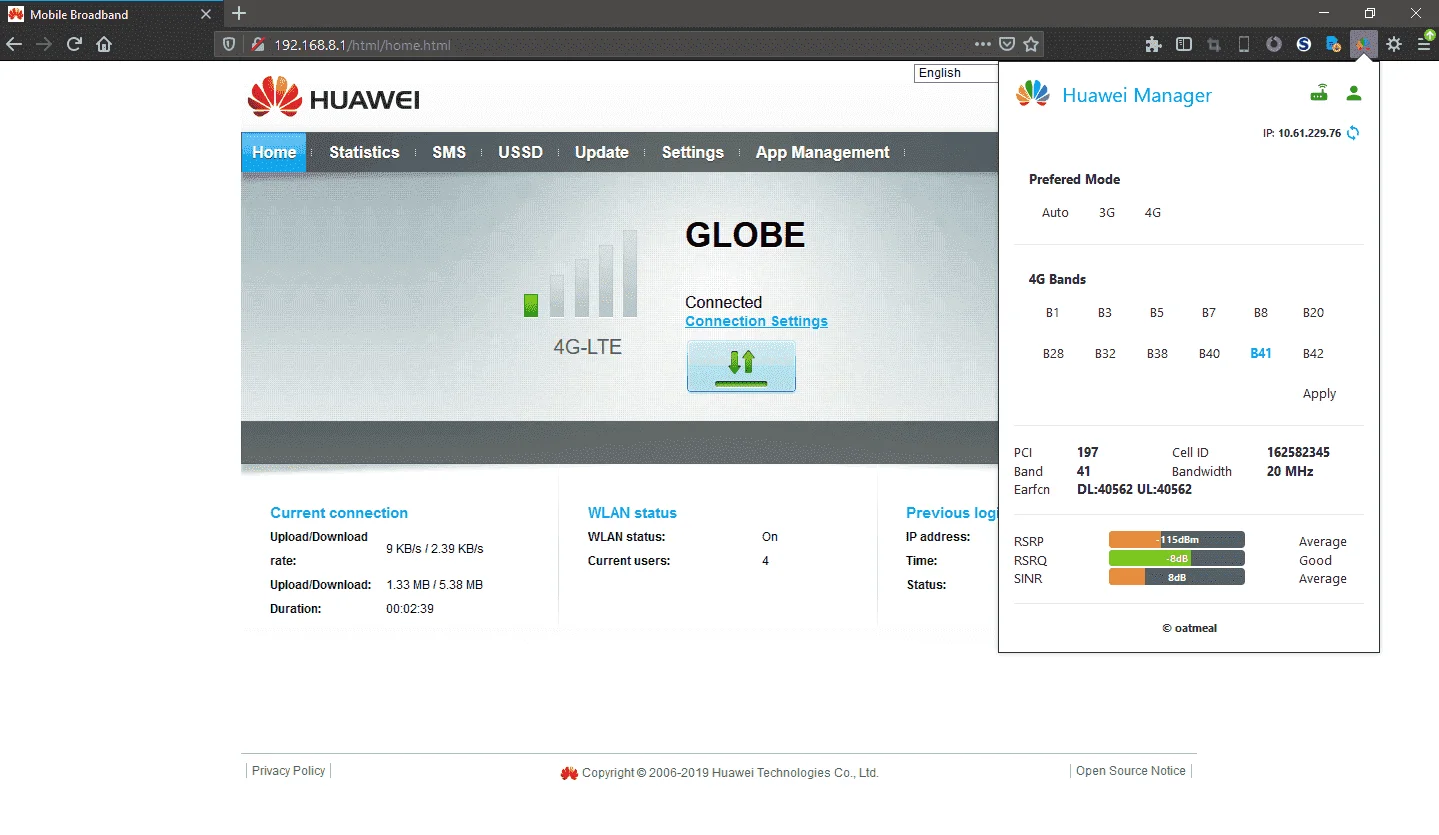Click the grey circular extension icon
The image size is (1439, 835).
1274,44
